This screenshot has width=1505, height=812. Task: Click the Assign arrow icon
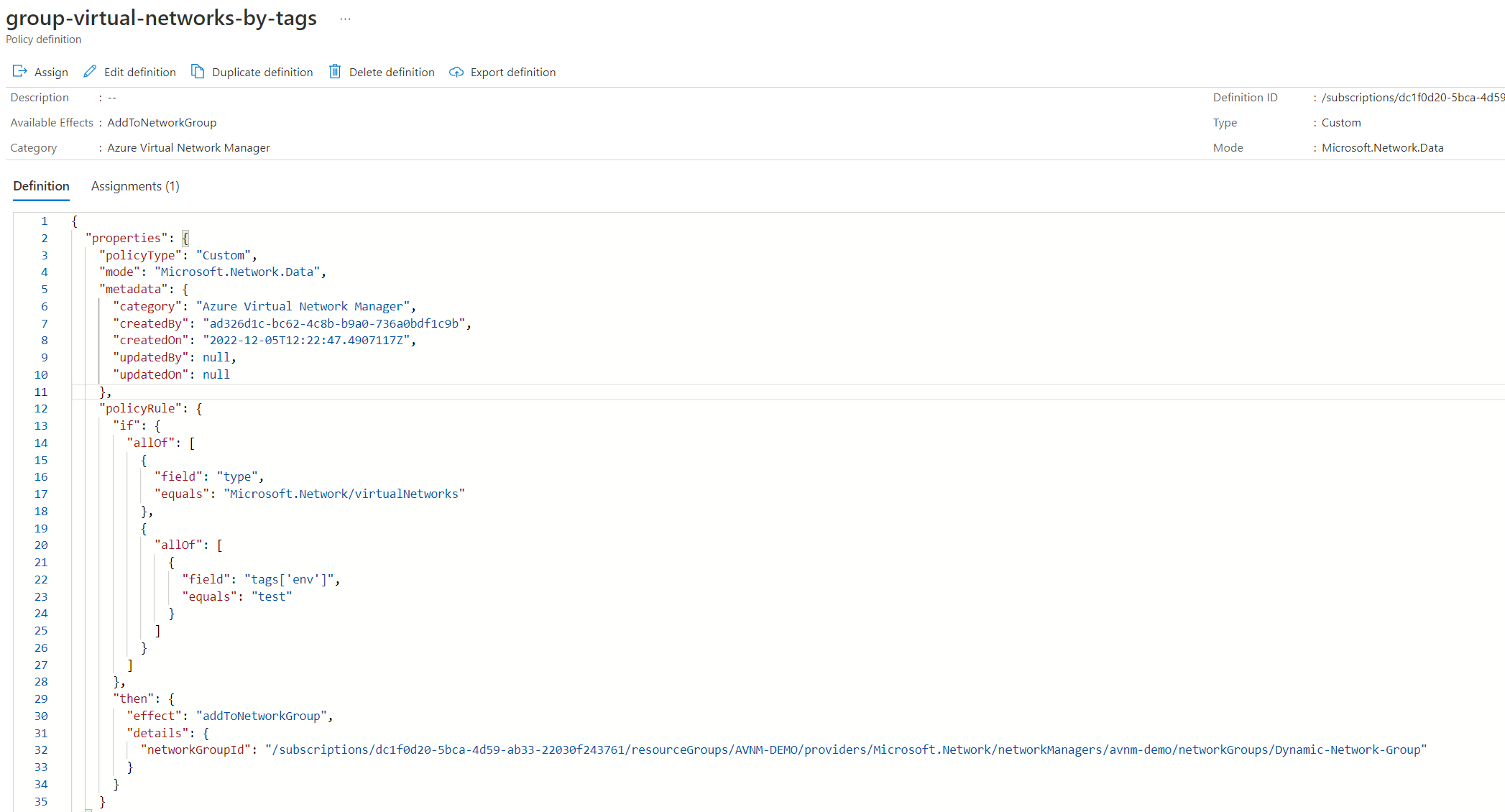[19, 71]
